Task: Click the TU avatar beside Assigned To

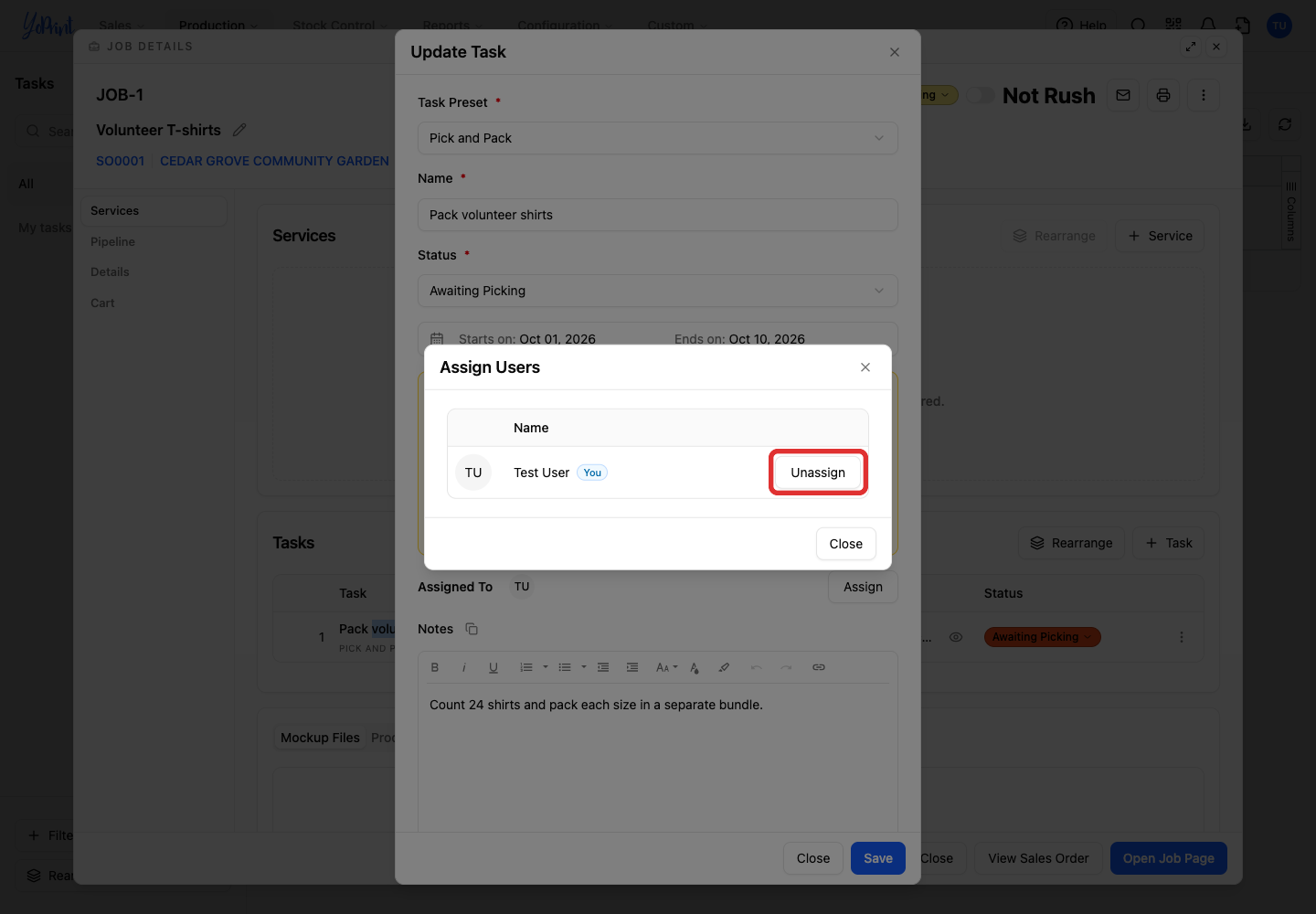Action: [x=522, y=587]
